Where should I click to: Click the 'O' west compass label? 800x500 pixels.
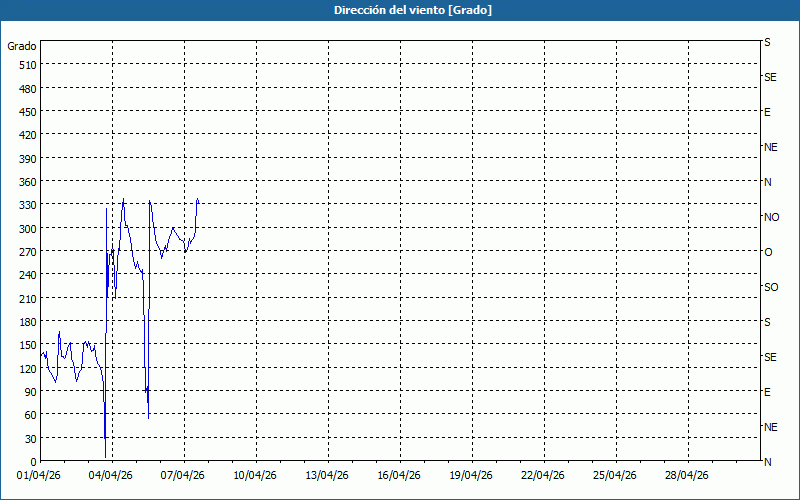point(768,252)
